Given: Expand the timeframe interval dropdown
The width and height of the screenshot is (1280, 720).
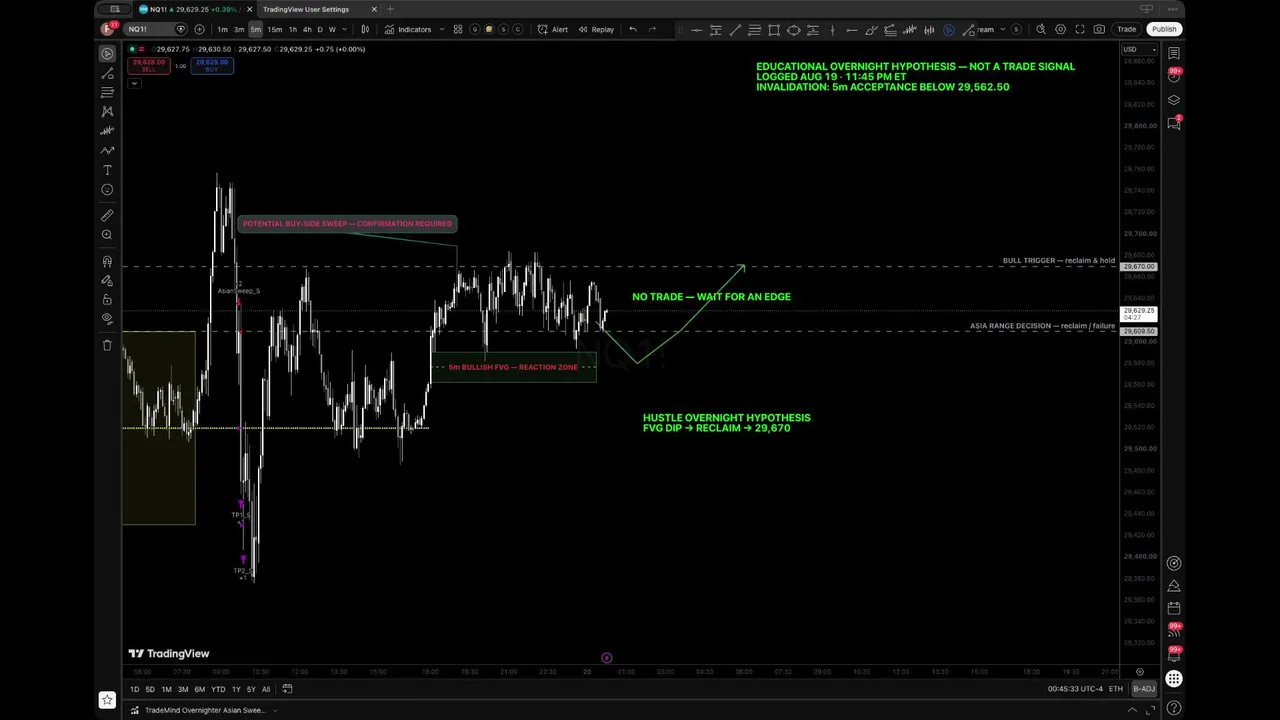Looking at the screenshot, I should click(346, 29).
